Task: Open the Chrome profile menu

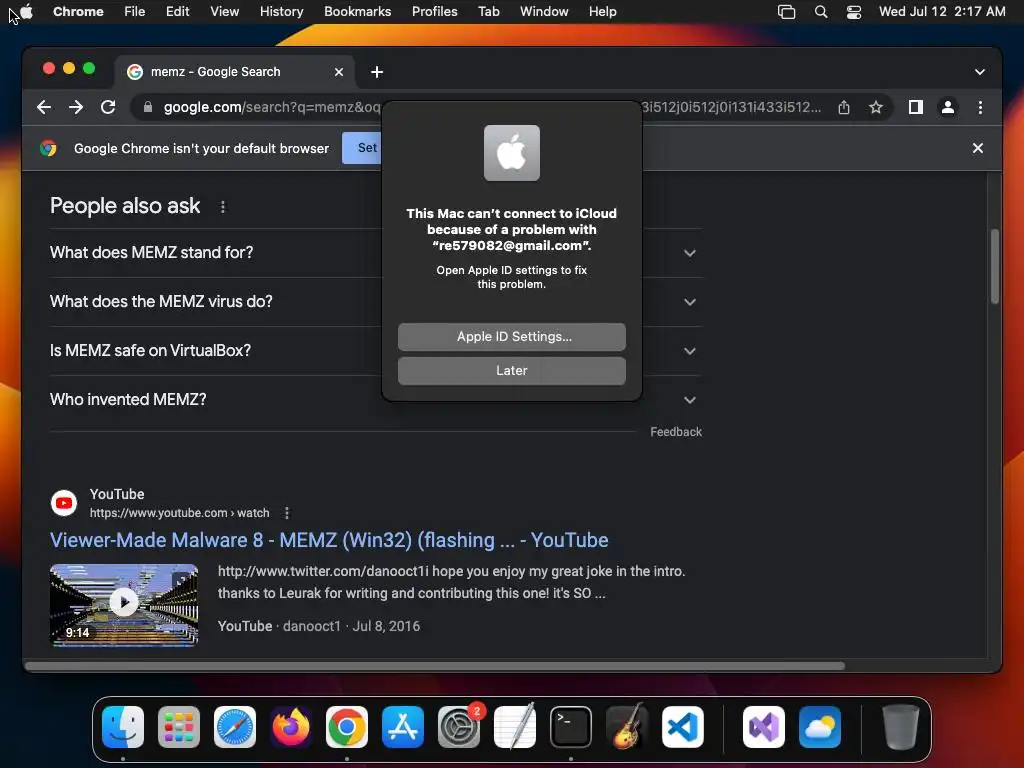Action: [948, 107]
